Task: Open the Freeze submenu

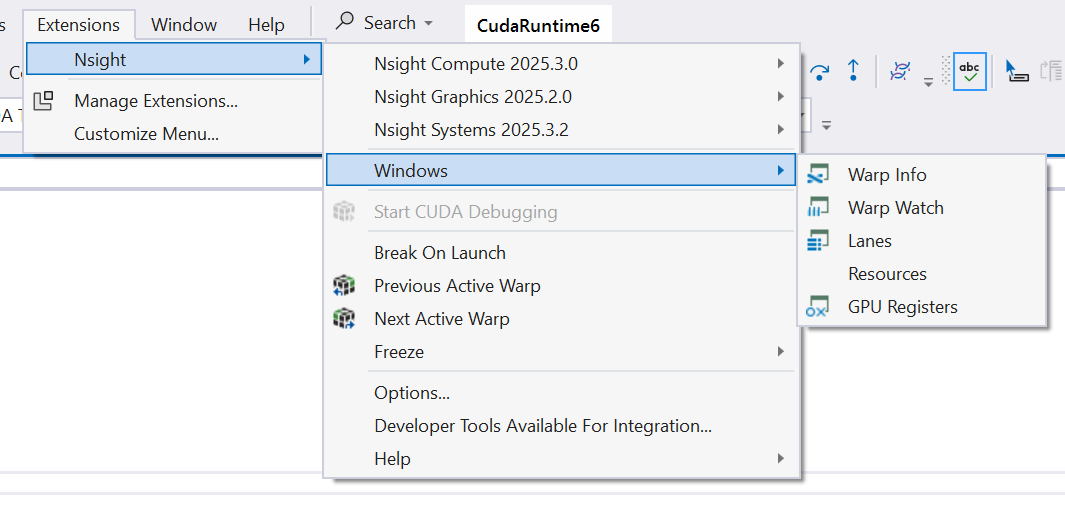Action: (561, 352)
